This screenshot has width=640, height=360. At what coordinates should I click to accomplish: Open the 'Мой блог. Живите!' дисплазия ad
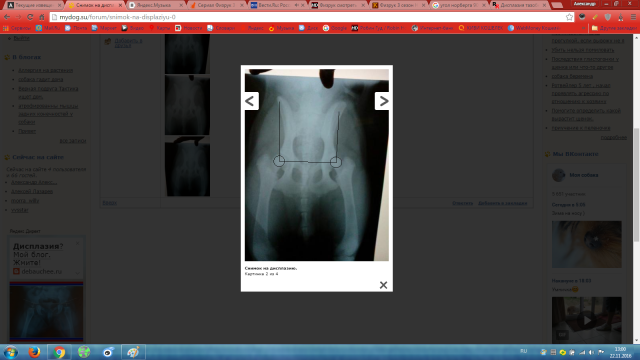pyautogui.click(x=38, y=254)
